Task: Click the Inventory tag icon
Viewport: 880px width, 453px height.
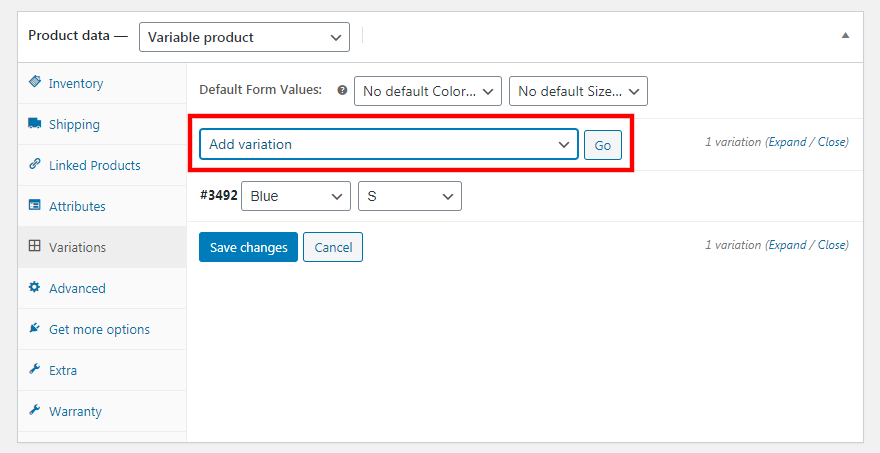Action: pyautogui.click(x=35, y=82)
